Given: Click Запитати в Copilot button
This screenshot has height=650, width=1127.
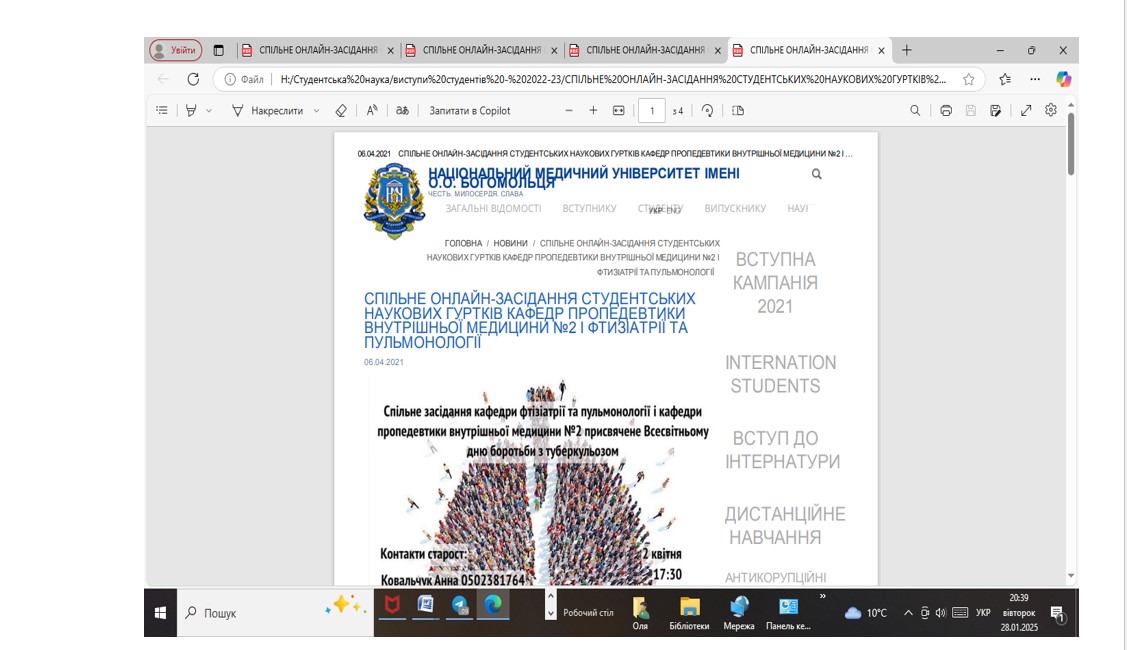Looking at the screenshot, I should click(470, 111).
